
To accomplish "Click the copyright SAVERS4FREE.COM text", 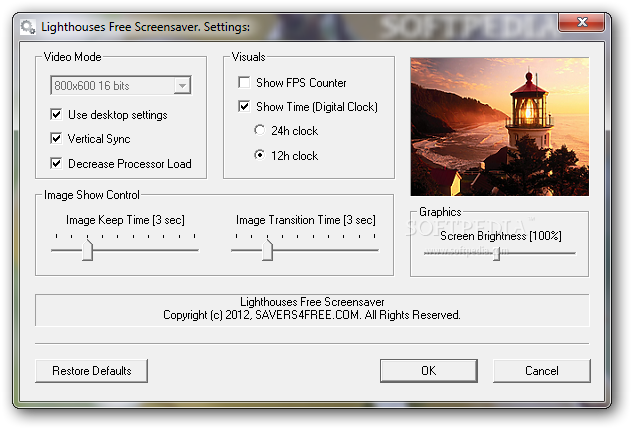I will point(312,315).
